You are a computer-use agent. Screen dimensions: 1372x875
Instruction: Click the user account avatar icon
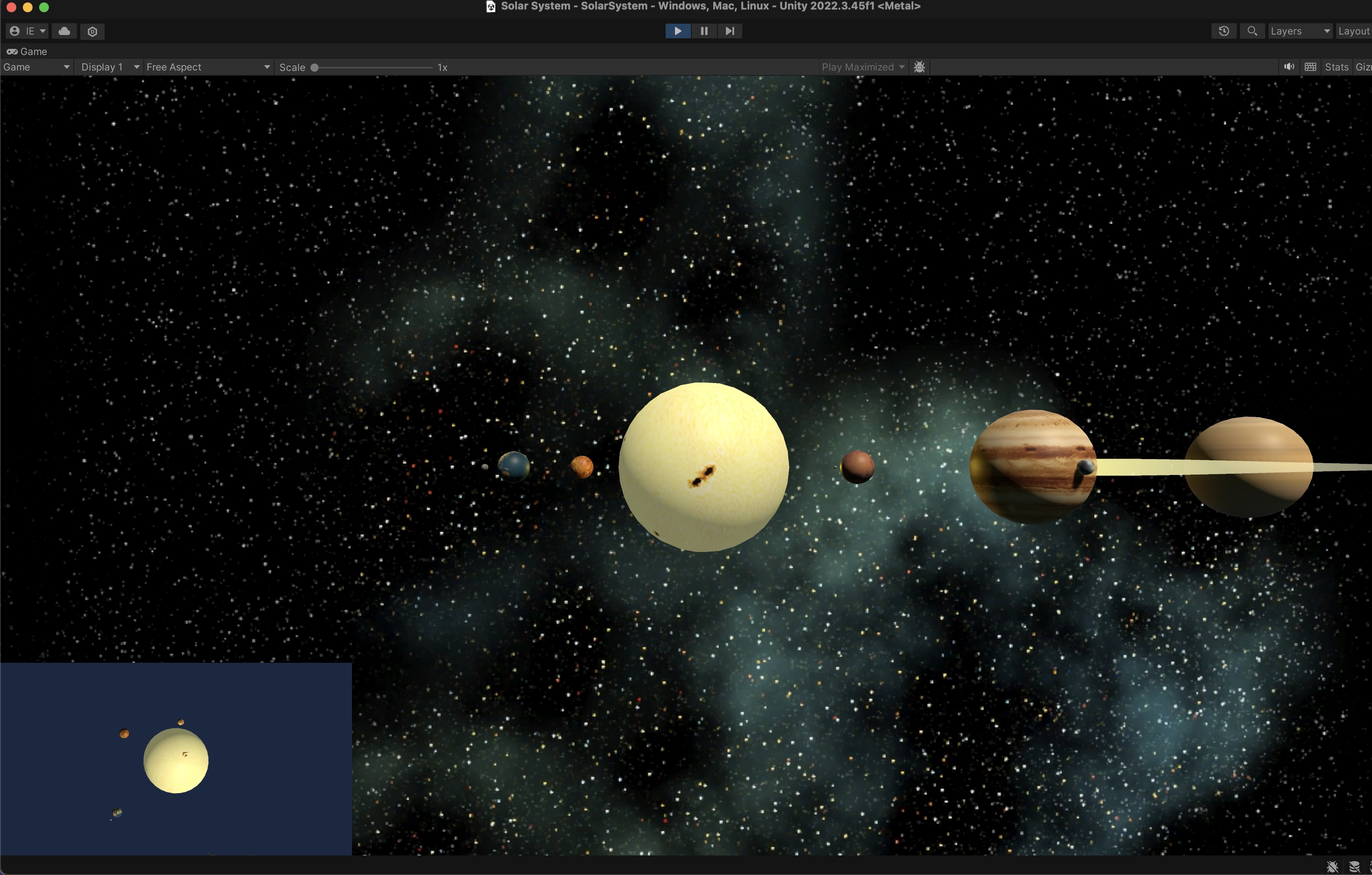[15, 31]
